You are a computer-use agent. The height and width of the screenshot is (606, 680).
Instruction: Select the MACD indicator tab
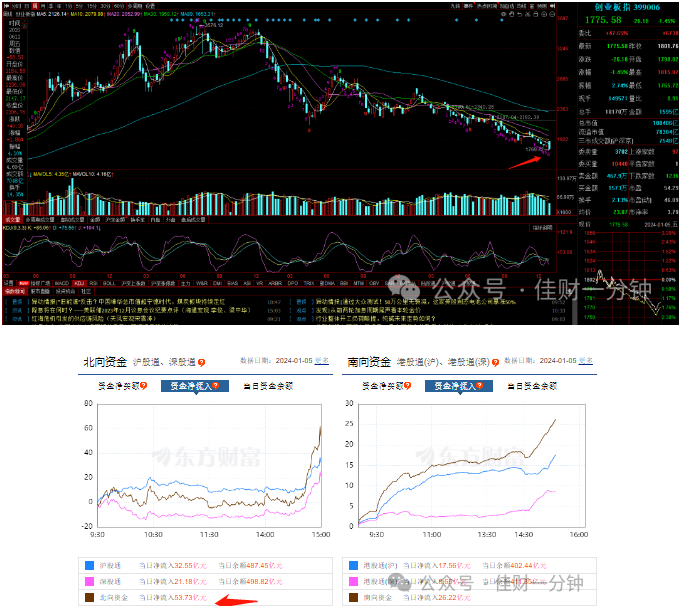click(x=60, y=283)
